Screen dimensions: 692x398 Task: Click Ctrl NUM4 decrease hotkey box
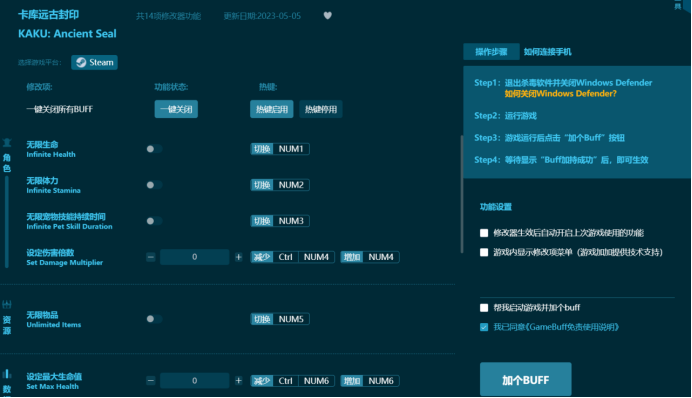(x=293, y=257)
